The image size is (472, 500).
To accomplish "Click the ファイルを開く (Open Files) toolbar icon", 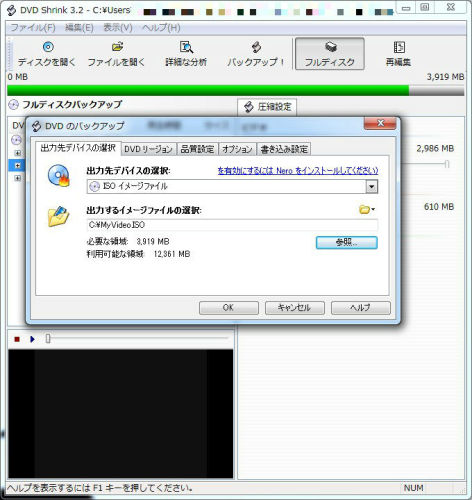I will point(116,54).
